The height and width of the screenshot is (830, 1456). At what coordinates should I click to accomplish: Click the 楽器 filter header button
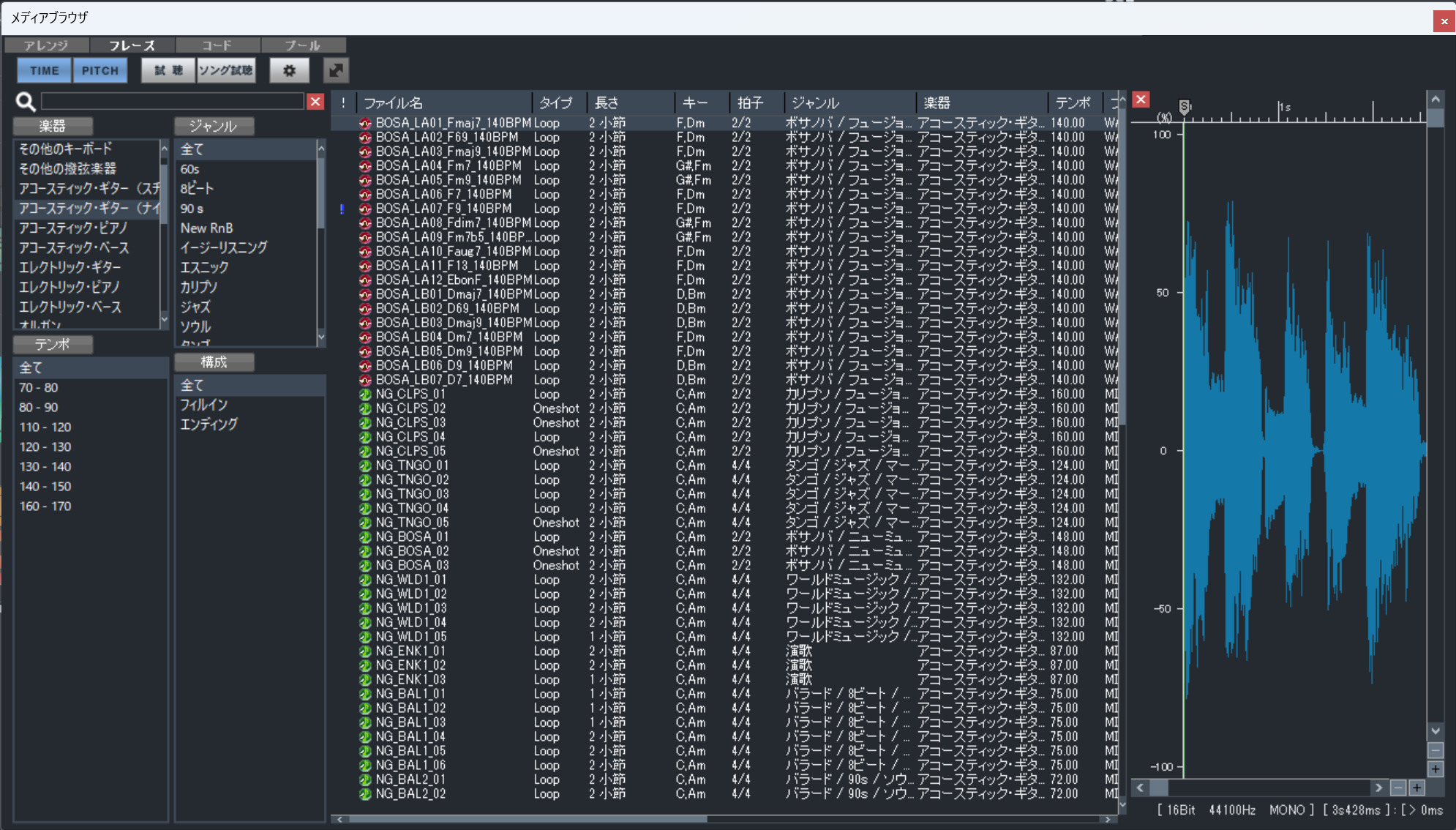pos(53,126)
